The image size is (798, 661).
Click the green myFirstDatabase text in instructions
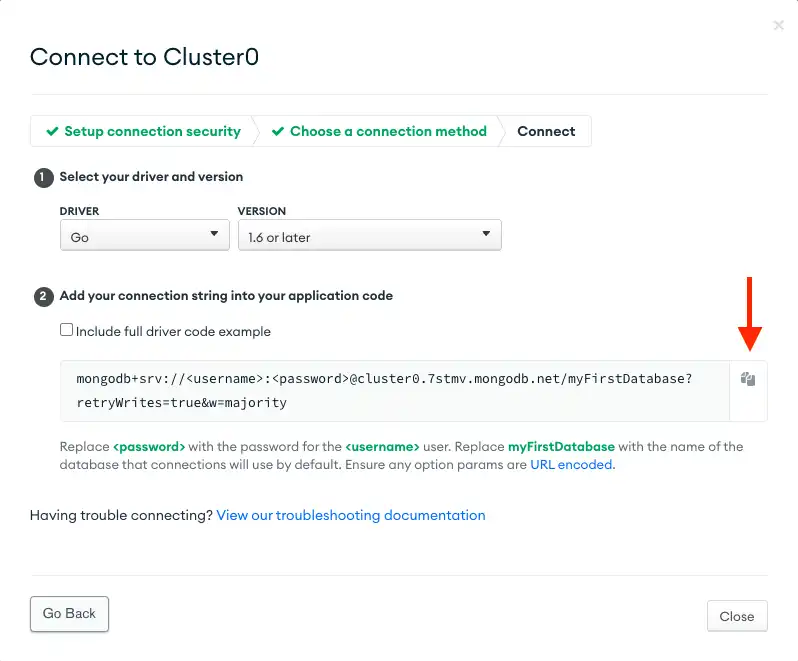561,447
